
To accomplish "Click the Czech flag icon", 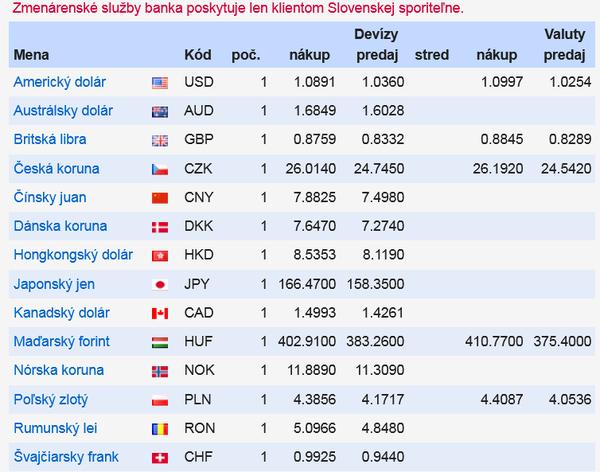I will coord(159,169).
